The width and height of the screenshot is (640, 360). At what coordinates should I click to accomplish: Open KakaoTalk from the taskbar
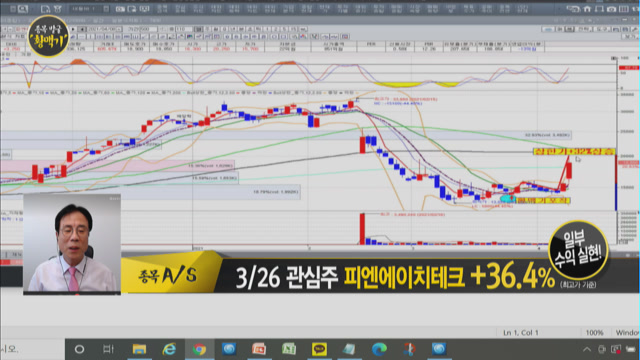pyautogui.click(x=319, y=349)
